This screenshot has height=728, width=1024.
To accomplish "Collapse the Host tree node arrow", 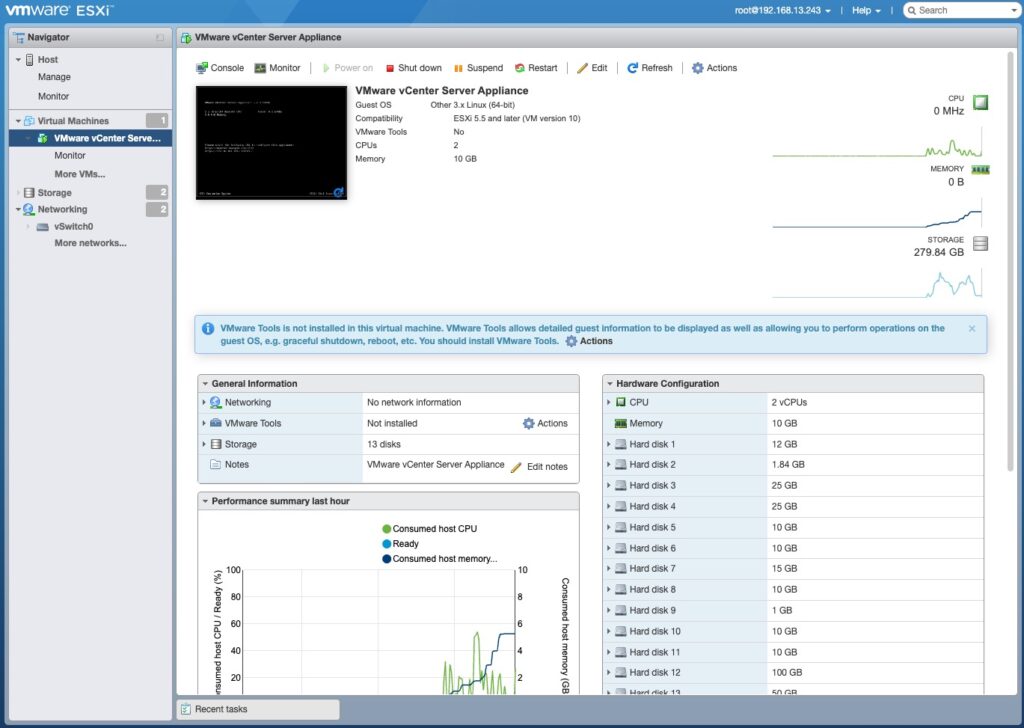I will pos(18,59).
